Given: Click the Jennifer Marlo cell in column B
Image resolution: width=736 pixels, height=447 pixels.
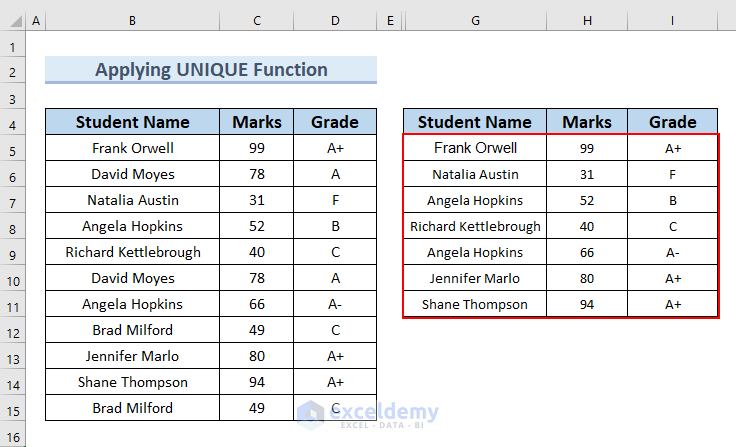Looking at the screenshot, I should point(132,356).
